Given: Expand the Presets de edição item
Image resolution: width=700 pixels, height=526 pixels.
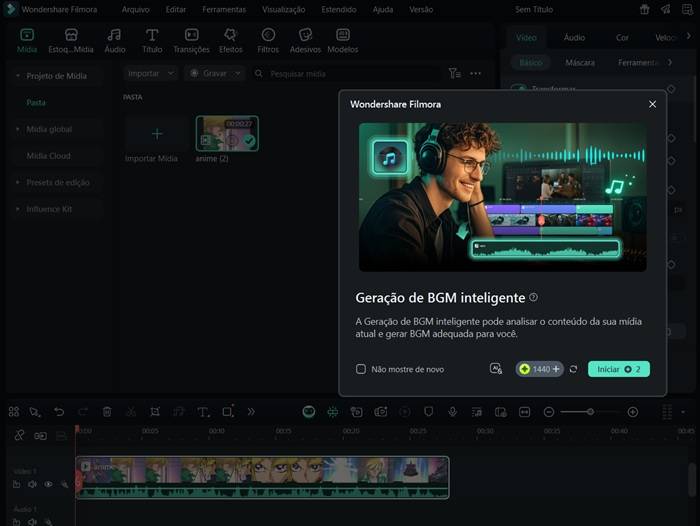Looking at the screenshot, I should pyautogui.click(x=18, y=182).
